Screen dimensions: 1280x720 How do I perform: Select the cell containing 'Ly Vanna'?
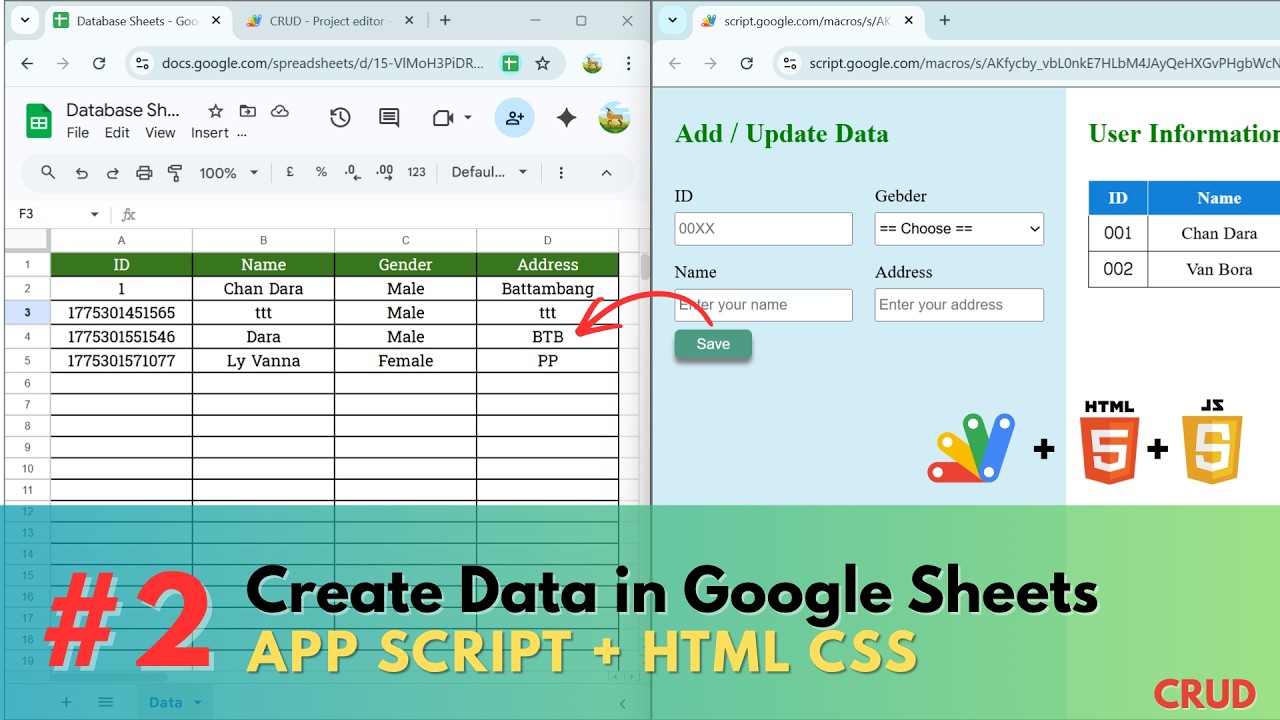tap(263, 361)
